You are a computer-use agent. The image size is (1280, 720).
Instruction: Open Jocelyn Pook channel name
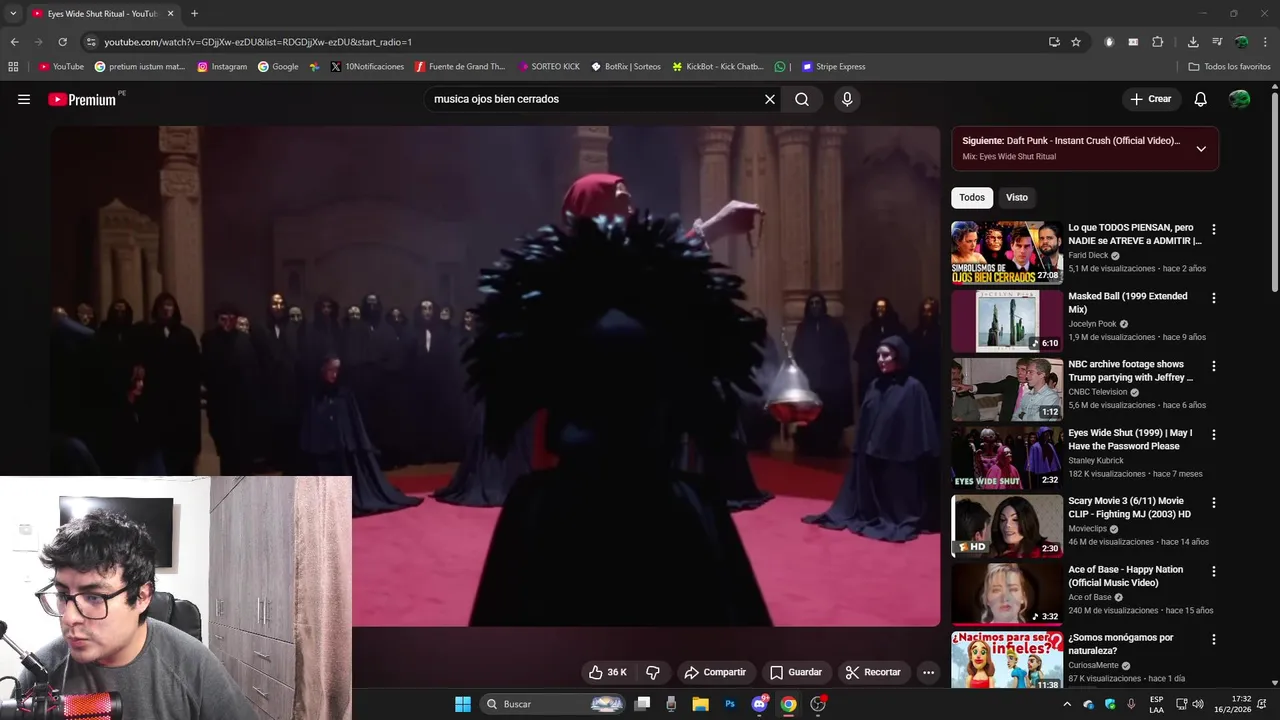pos(1092,324)
